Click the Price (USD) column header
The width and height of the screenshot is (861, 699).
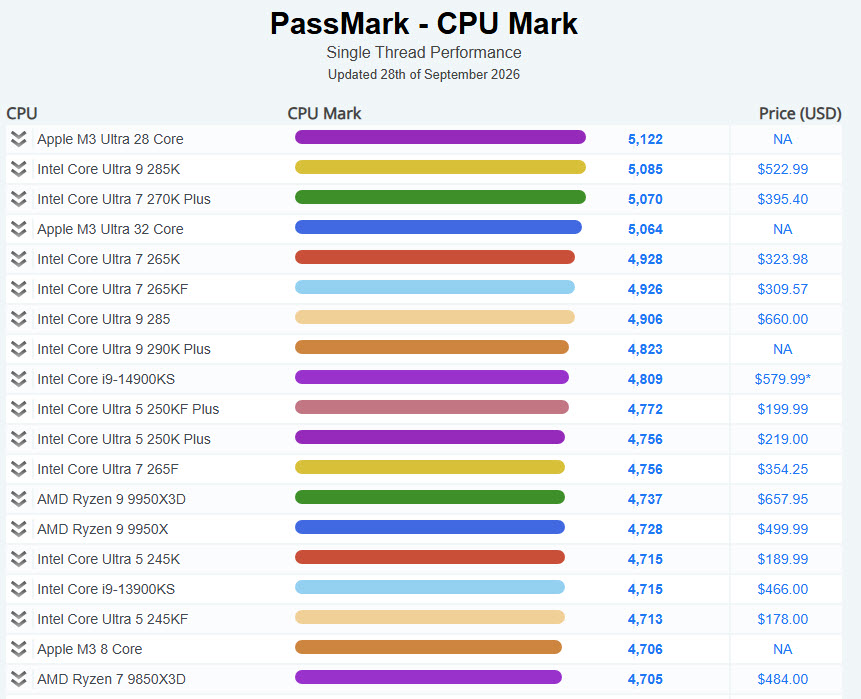tap(800, 114)
